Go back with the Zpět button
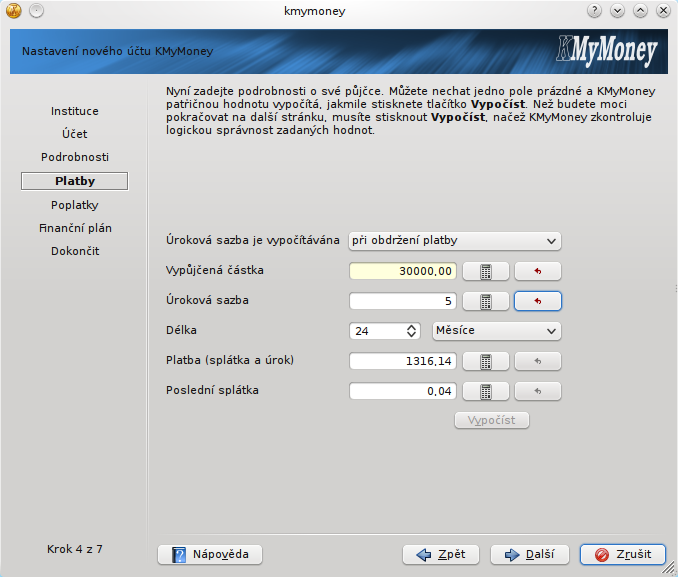The height and width of the screenshot is (577, 678). point(441,555)
